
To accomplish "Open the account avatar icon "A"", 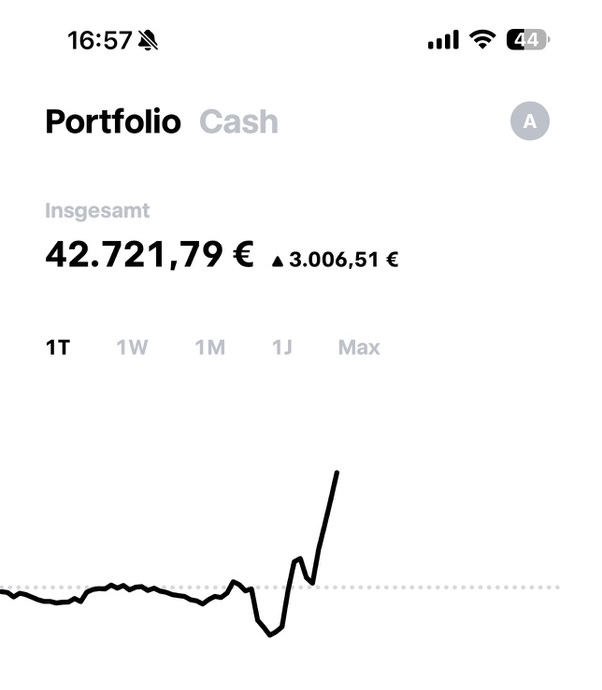I will click(530, 122).
